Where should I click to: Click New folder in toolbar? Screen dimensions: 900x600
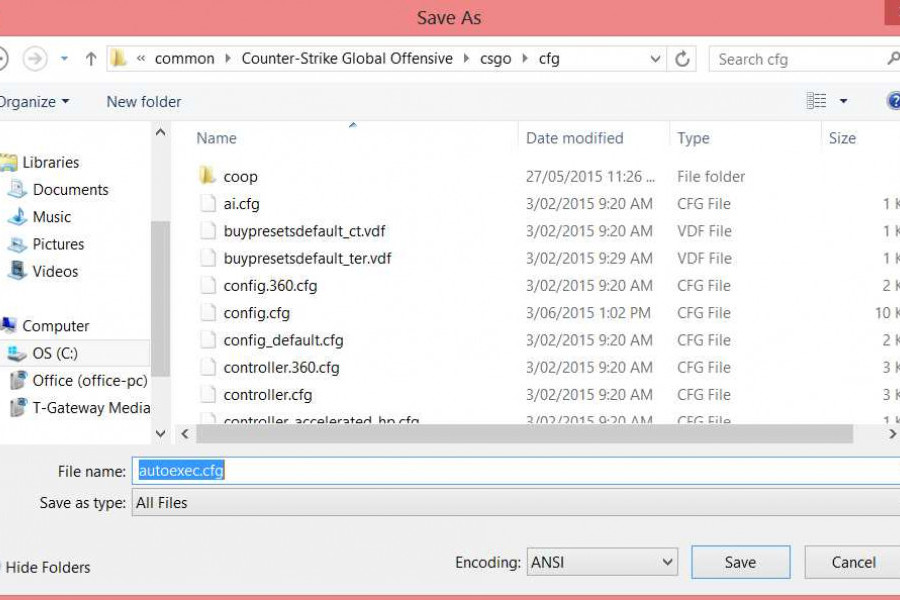144,101
